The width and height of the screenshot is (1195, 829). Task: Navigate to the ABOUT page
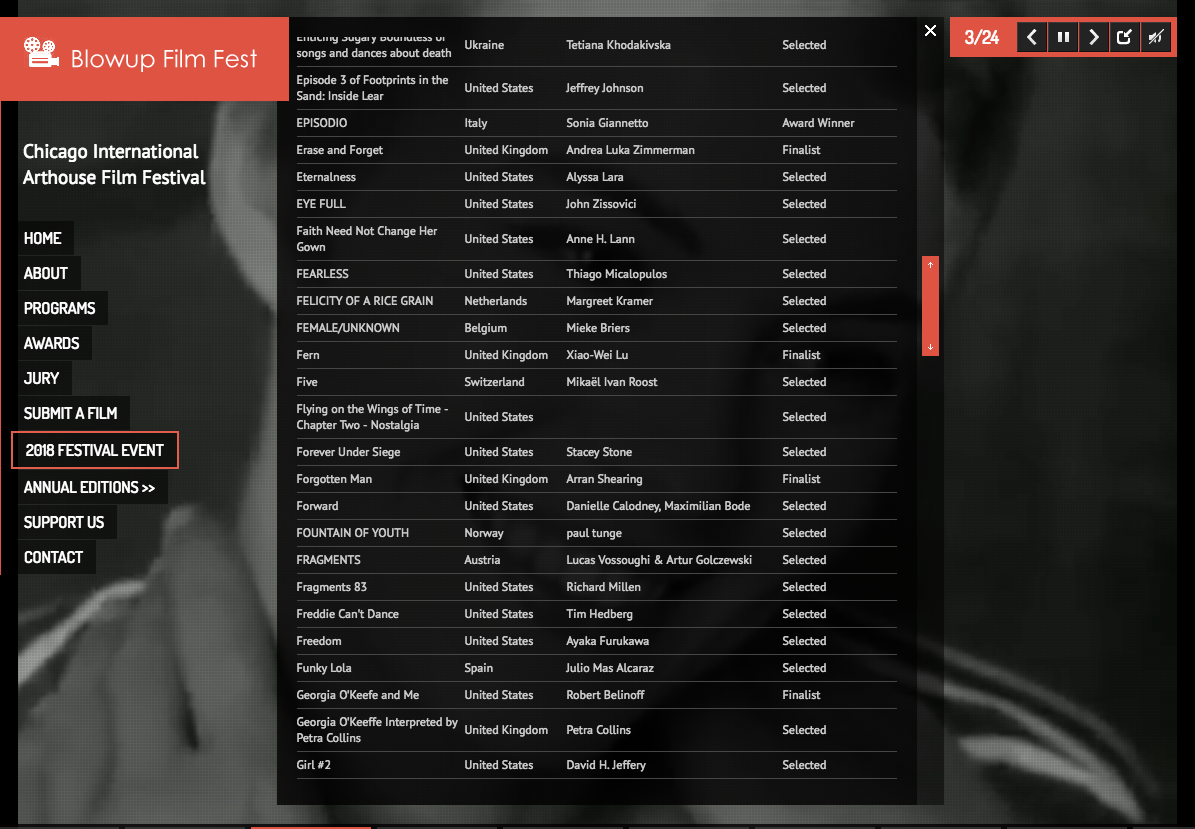pos(46,273)
